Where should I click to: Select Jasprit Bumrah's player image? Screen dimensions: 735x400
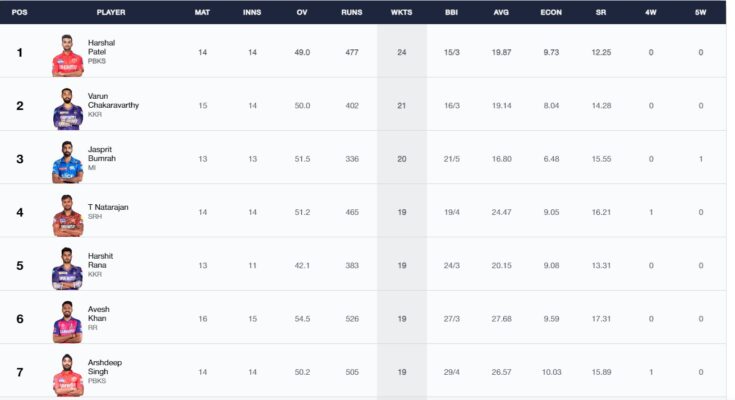coord(68,162)
